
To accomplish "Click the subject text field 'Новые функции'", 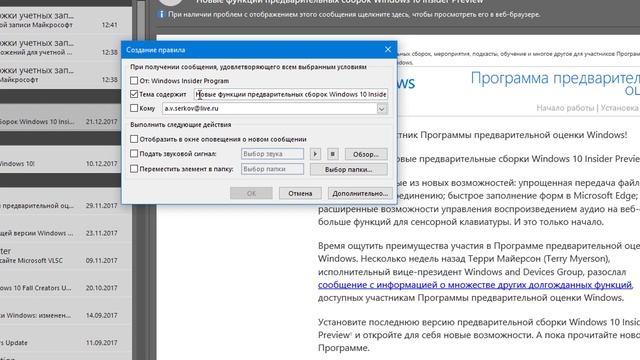I will coord(291,94).
